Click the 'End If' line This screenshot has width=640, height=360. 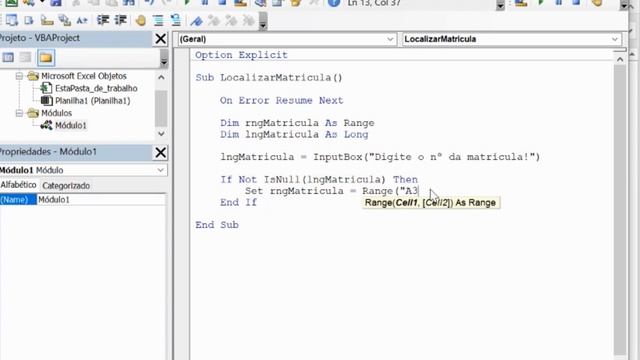coord(238,202)
